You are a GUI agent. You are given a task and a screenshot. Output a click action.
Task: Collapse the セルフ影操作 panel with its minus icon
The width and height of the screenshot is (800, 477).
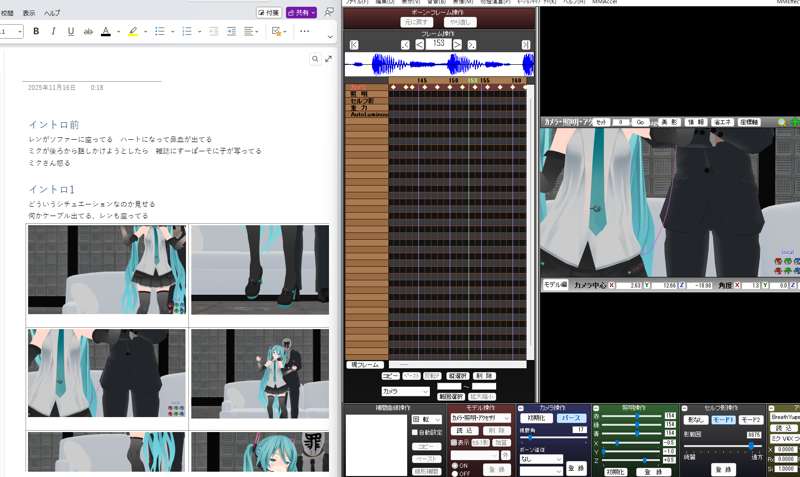coord(684,408)
